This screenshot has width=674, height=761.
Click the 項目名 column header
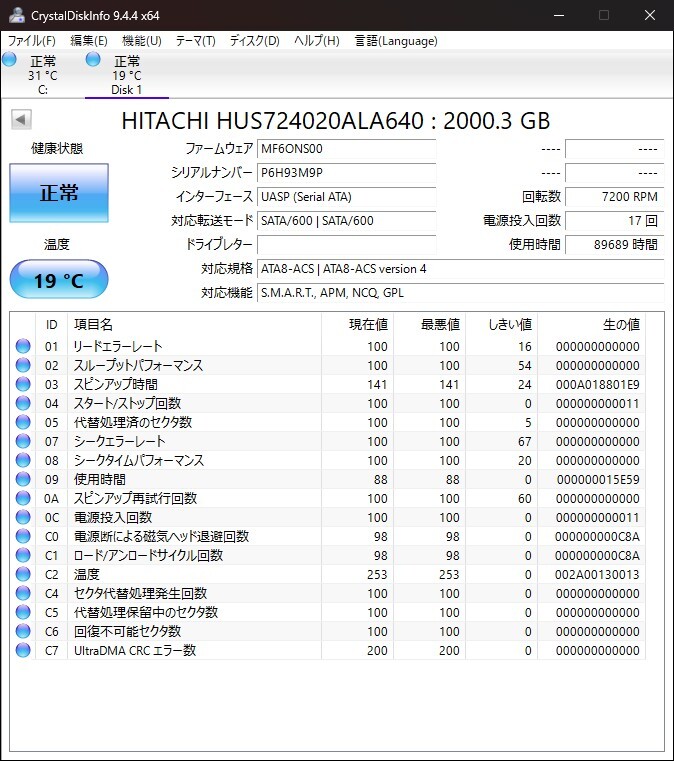[194, 324]
